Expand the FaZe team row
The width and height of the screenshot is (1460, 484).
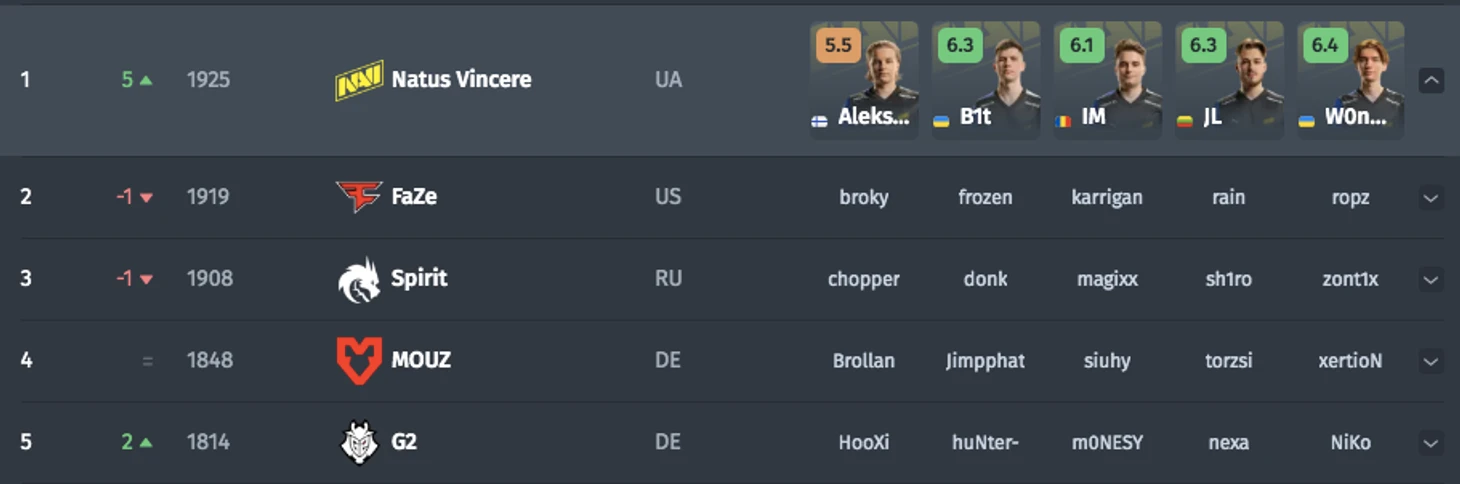(x=1431, y=198)
